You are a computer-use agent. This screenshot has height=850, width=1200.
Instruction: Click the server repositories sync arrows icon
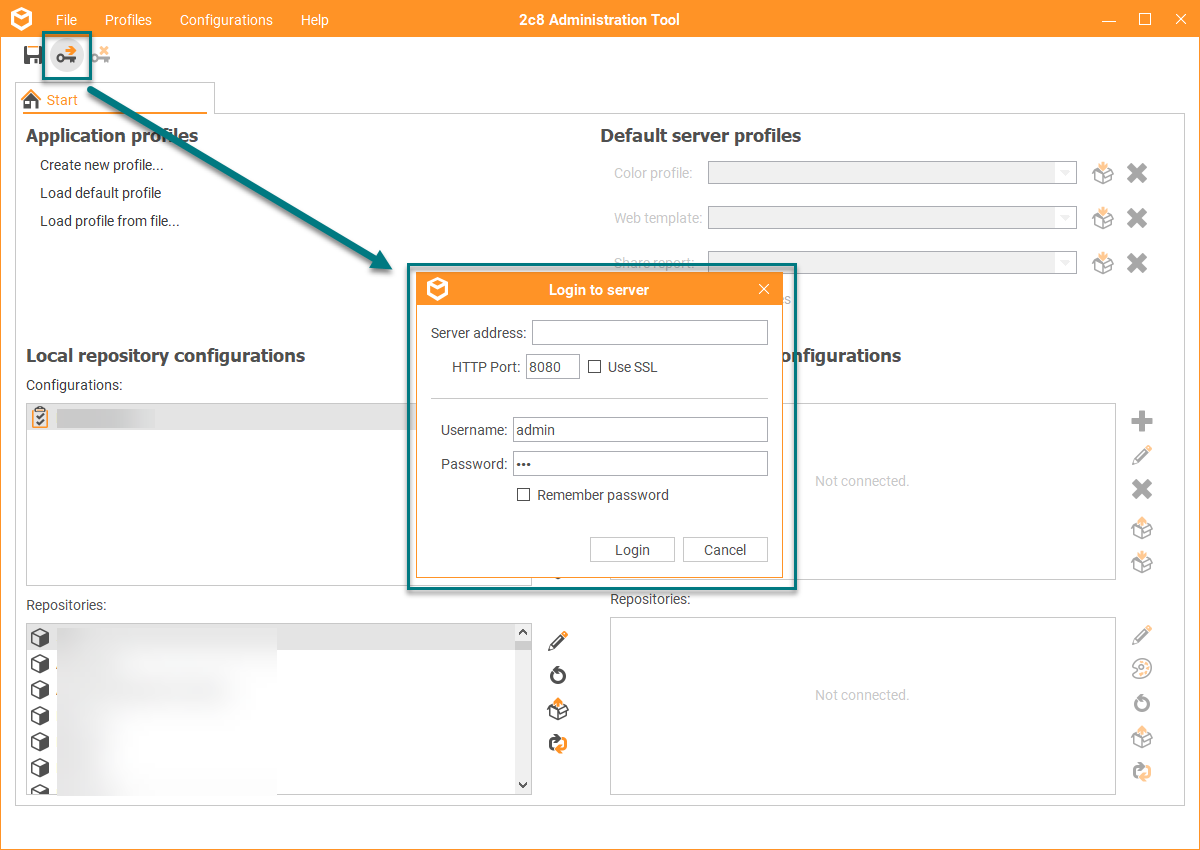1142,771
